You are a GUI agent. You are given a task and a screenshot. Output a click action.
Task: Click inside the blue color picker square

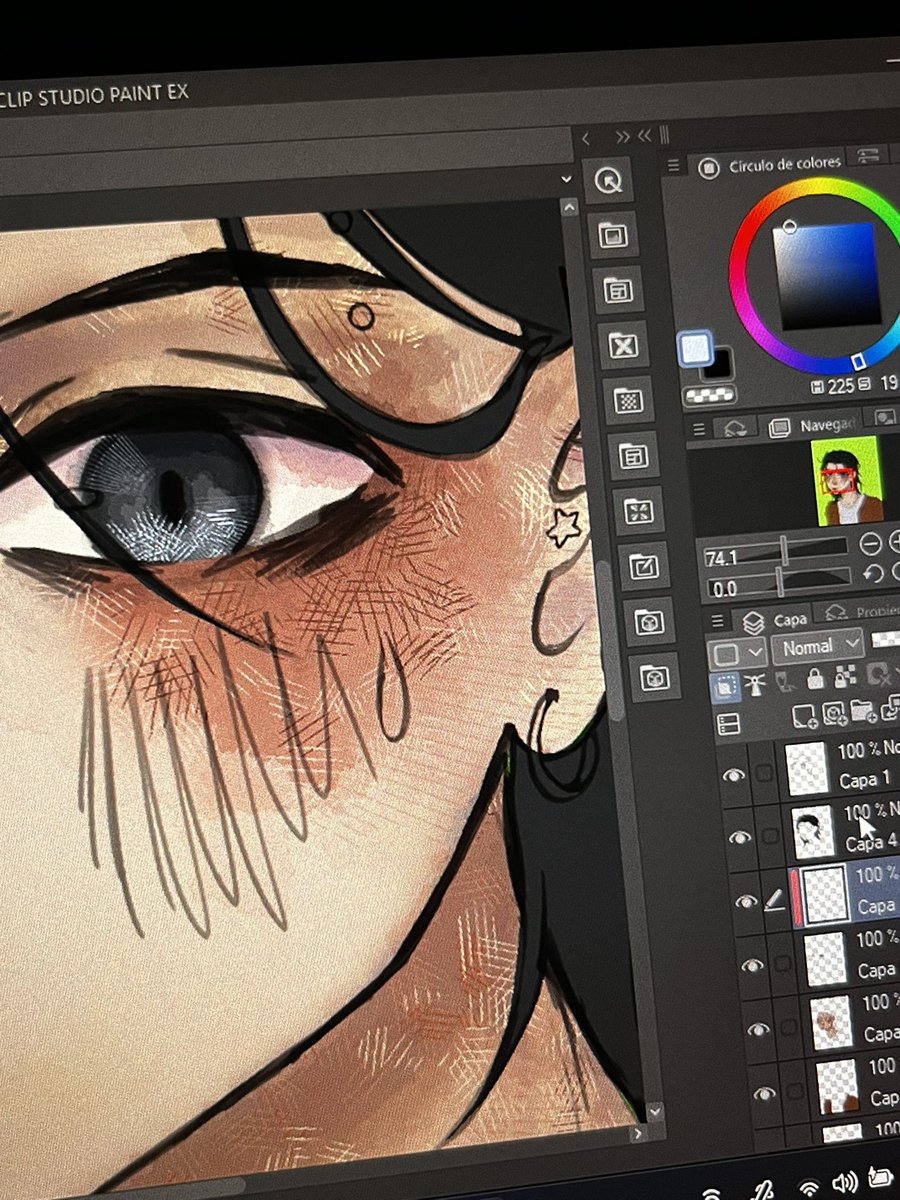point(826,275)
